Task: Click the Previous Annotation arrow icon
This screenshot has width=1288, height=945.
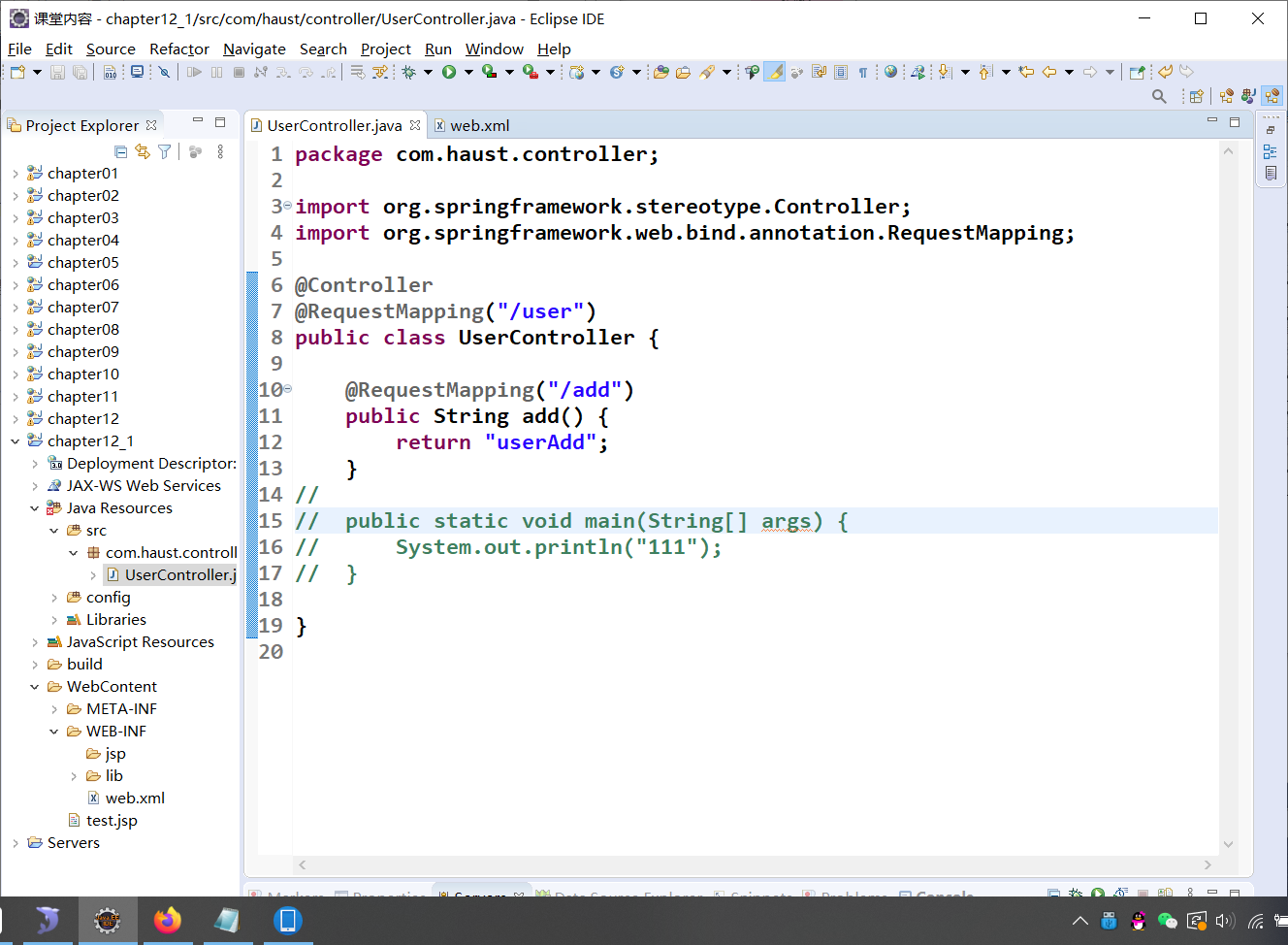Action: pos(985,72)
